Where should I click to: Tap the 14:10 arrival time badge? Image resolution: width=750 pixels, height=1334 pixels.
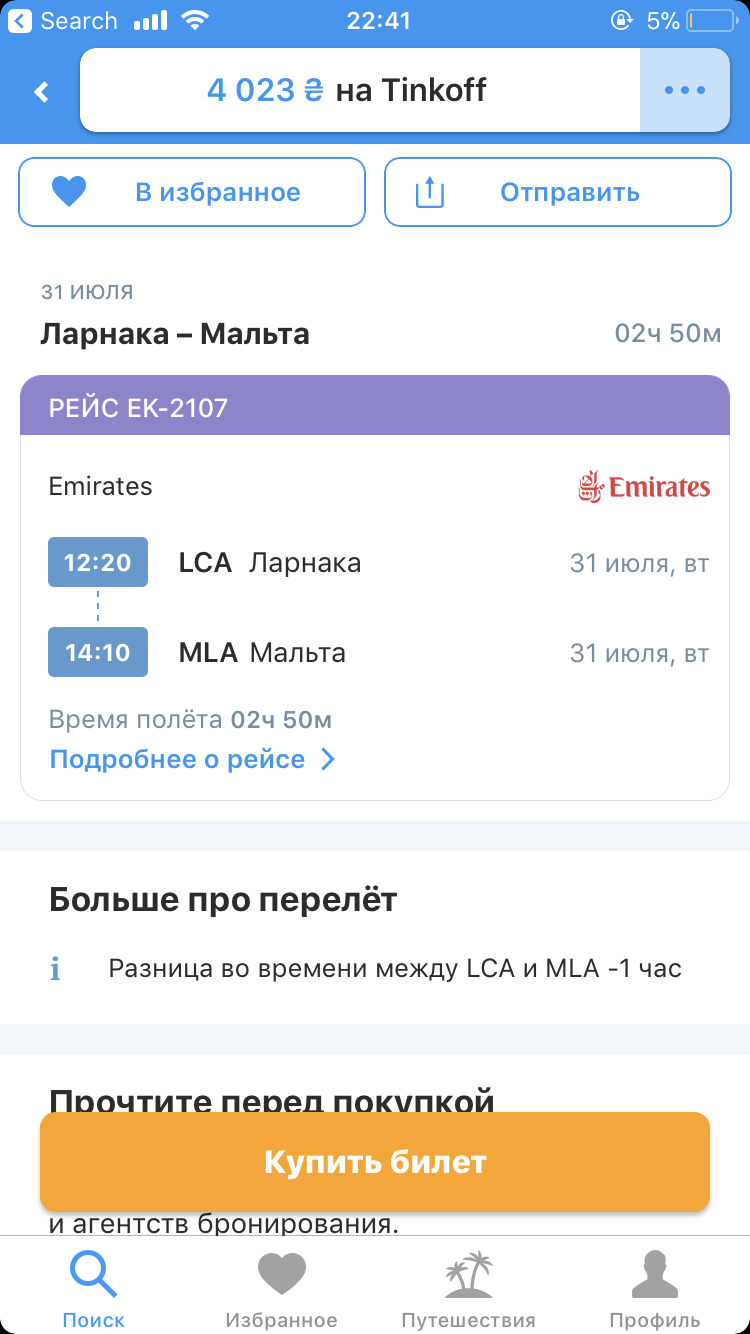coord(98,652)
